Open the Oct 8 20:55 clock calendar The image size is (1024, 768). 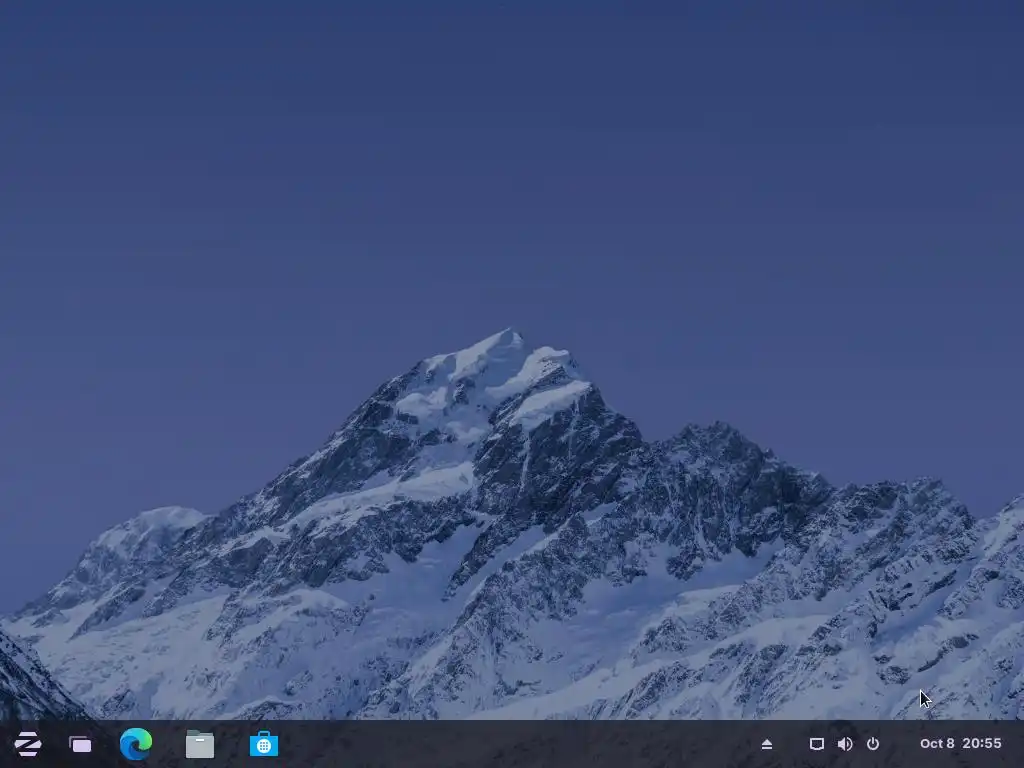[960, 743]
